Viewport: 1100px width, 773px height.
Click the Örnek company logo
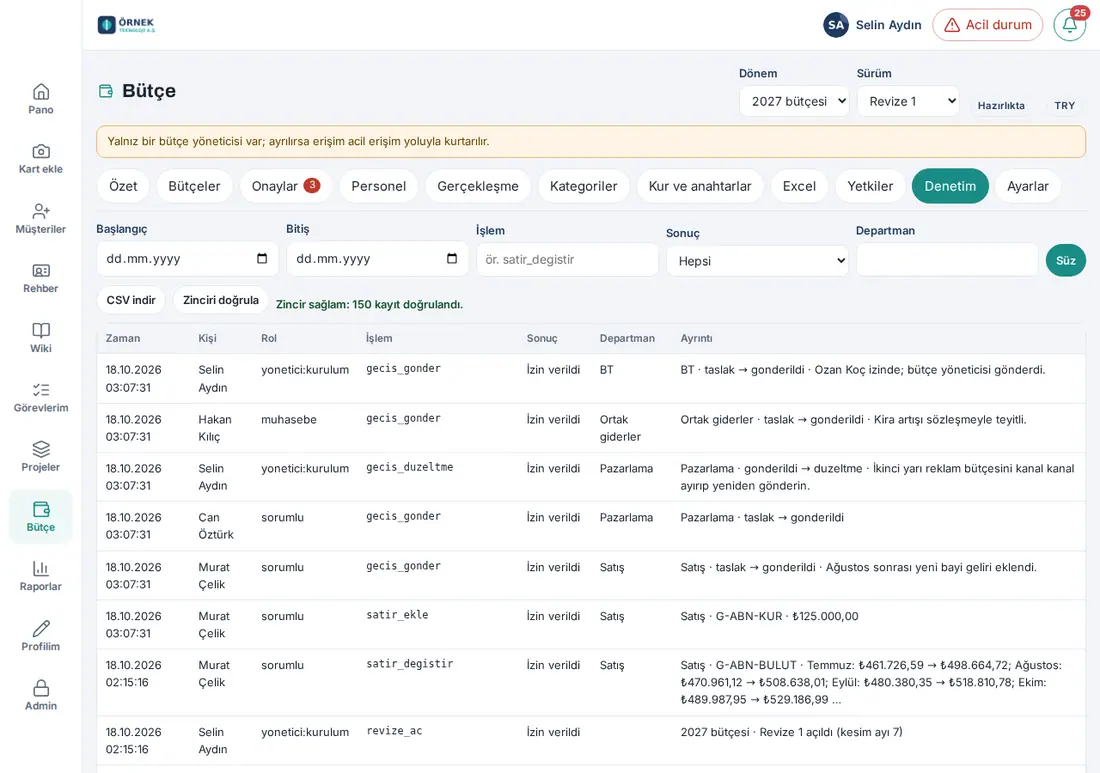coord(126,25)
